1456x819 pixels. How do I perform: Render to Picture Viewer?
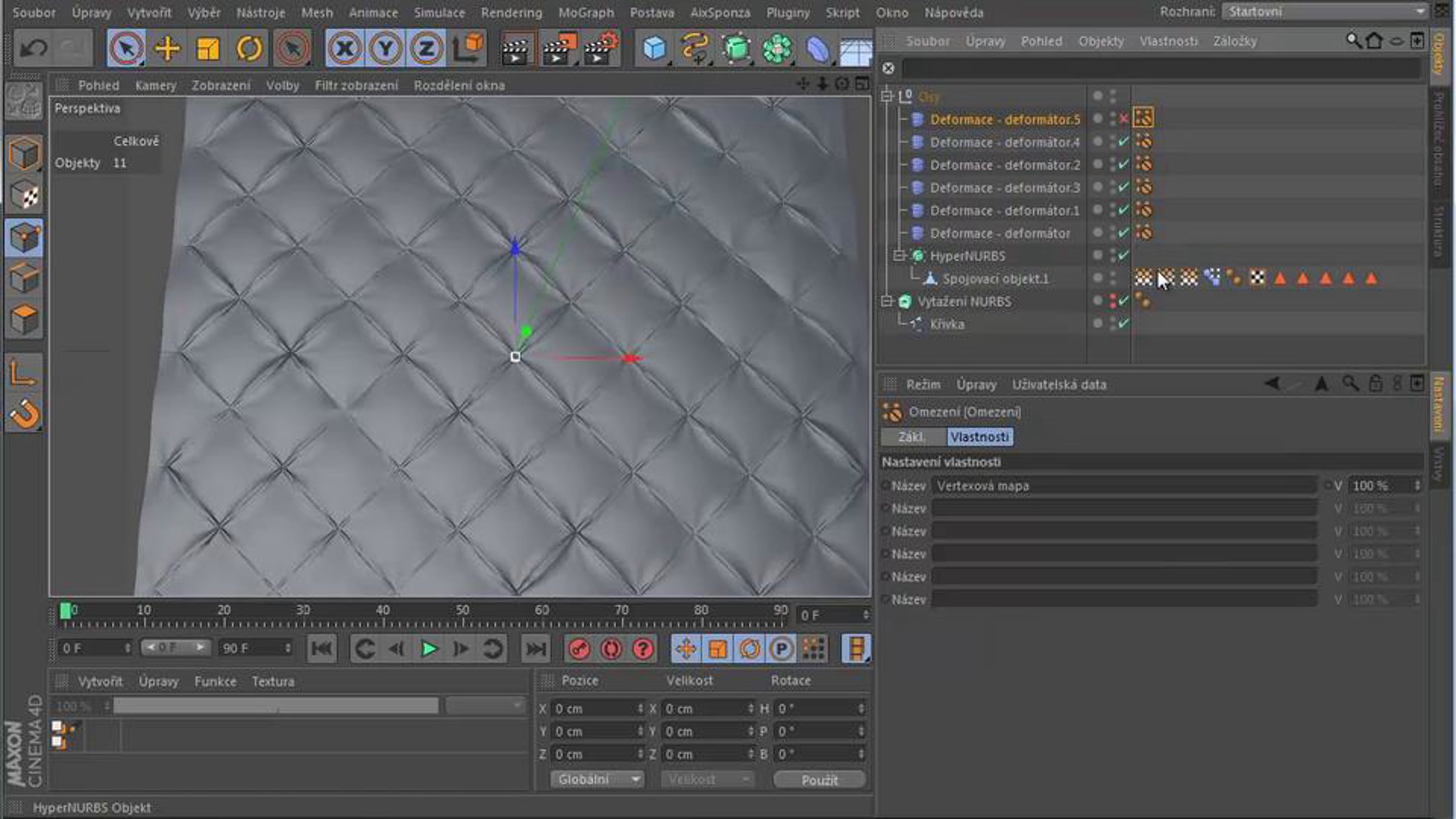[558, 49]
